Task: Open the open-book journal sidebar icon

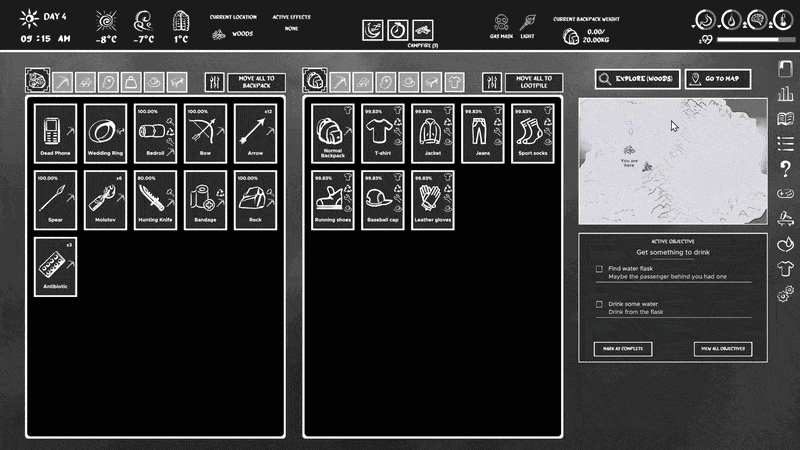Action: 785,119
